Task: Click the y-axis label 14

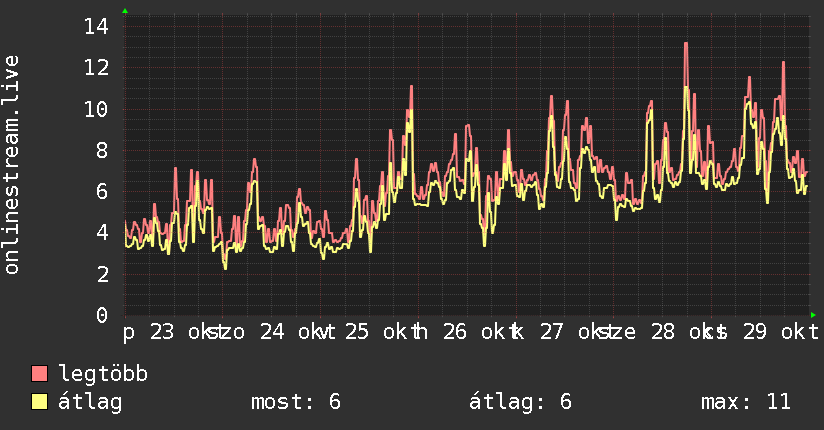Action: [97, 26]
